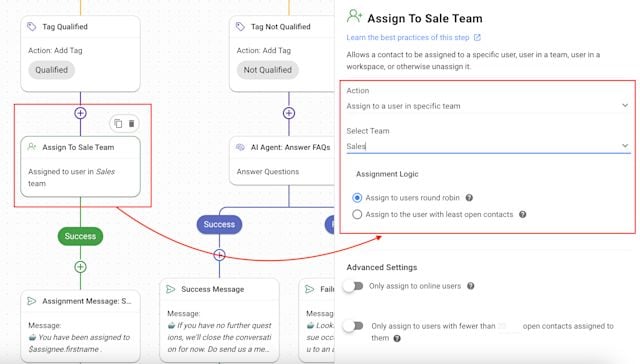The width and height of the screenshot is (640, 364).
Task: Click the external link icon beside best practices
Action: pyautogui.click(x=477, y=38)
